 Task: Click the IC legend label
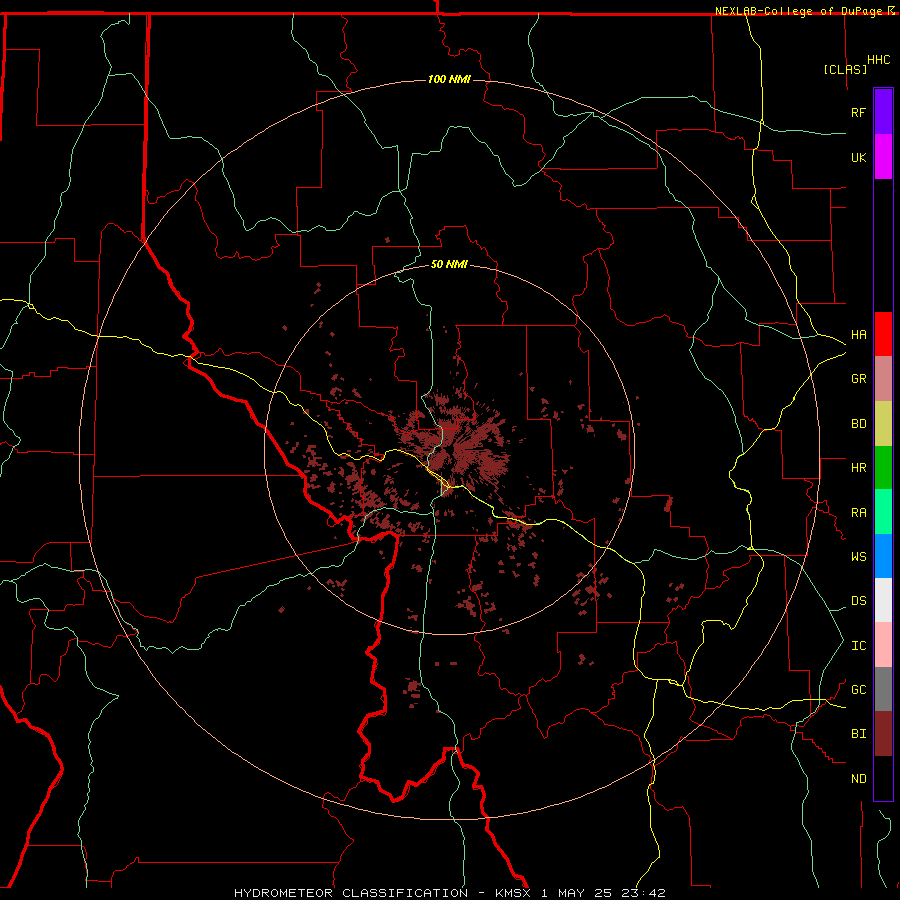pos(858,646)
